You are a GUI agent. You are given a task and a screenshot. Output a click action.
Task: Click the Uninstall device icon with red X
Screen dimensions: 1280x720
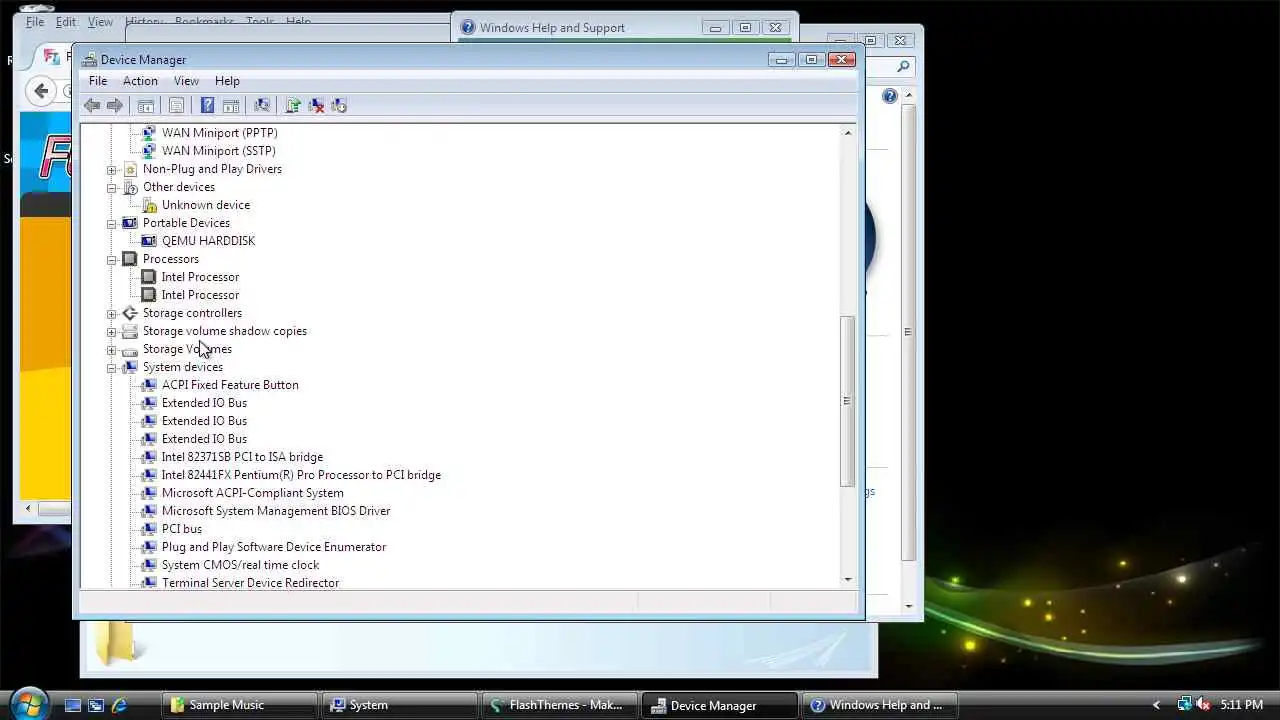pos(316,105)
